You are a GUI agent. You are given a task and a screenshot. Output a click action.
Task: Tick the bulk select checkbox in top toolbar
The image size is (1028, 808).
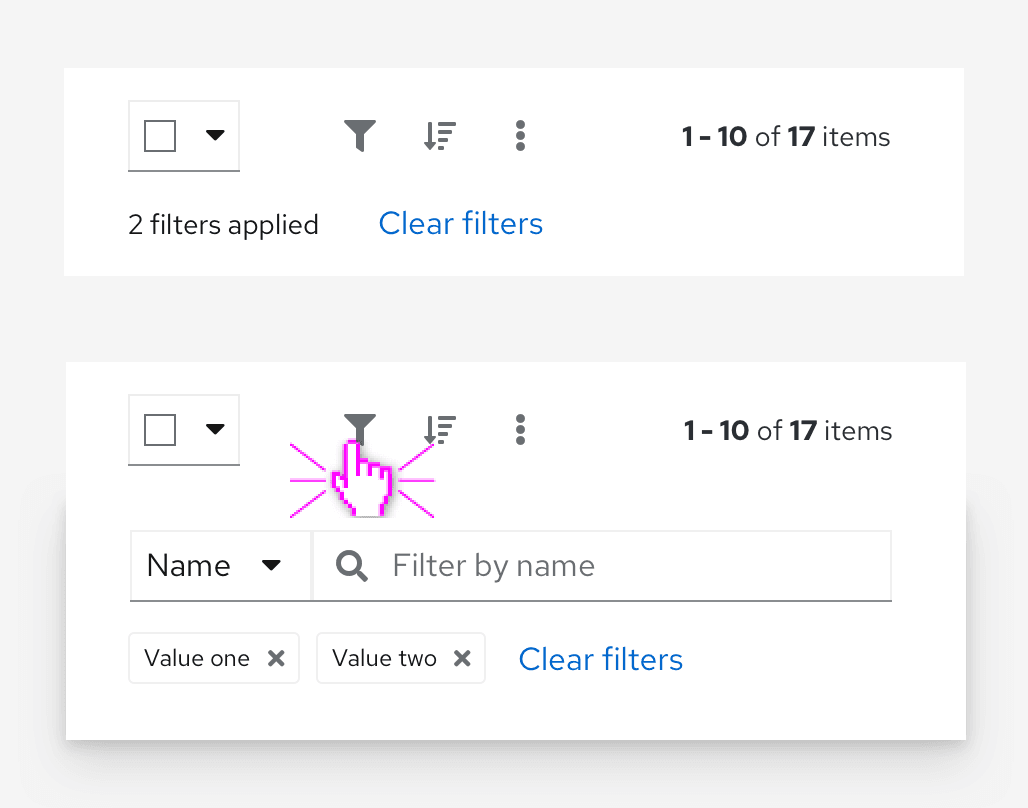click(x=160, y=136)
